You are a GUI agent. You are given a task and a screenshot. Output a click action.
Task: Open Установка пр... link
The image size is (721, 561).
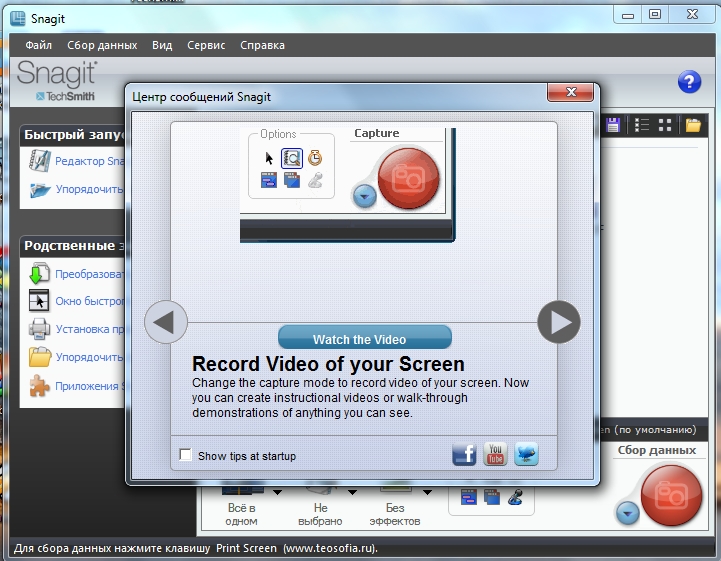tap(89, 329)
